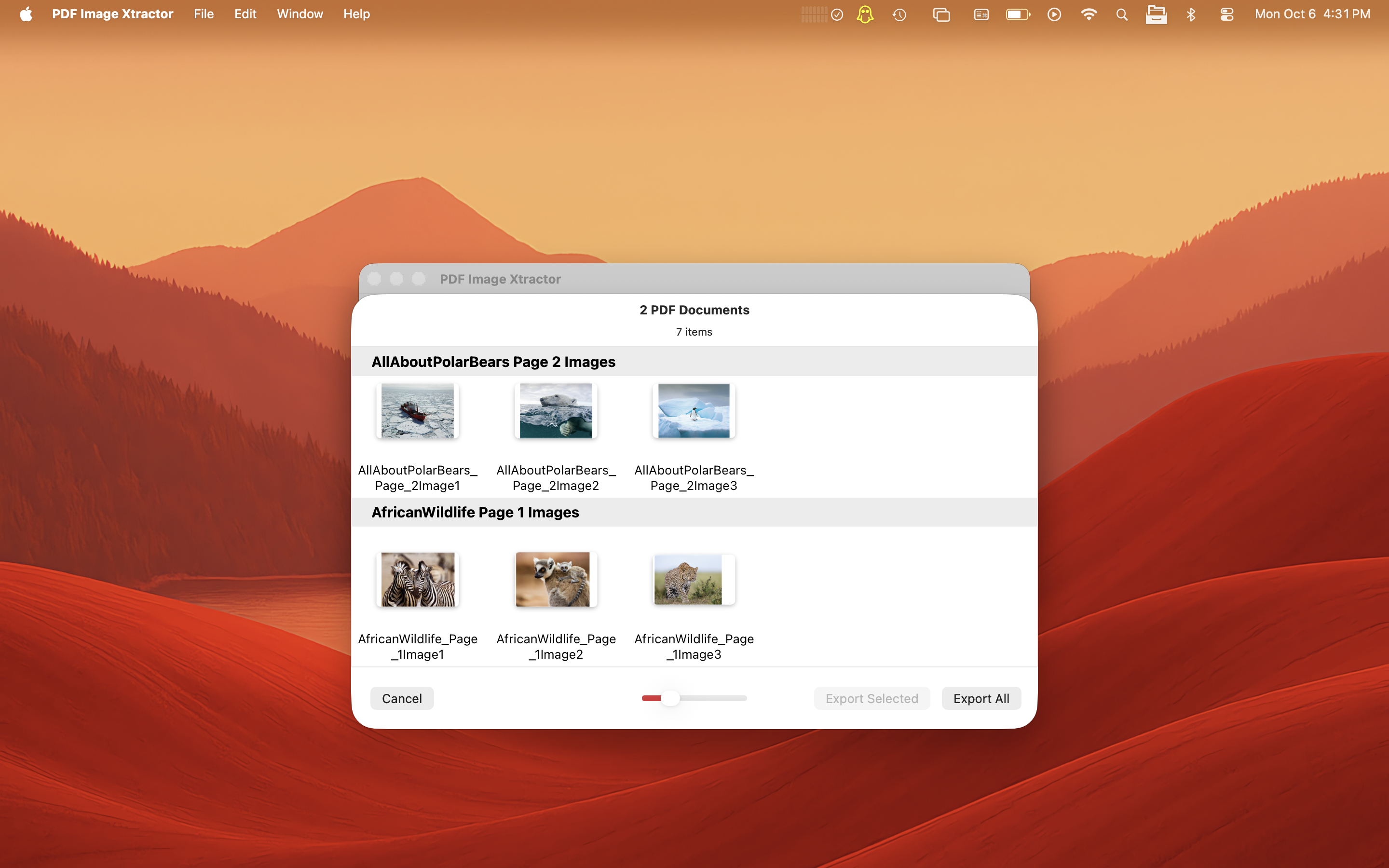Click the yellow ghost menu bar icon
1389x868 pixels.
pyautogui.click(x=864, y=14)
